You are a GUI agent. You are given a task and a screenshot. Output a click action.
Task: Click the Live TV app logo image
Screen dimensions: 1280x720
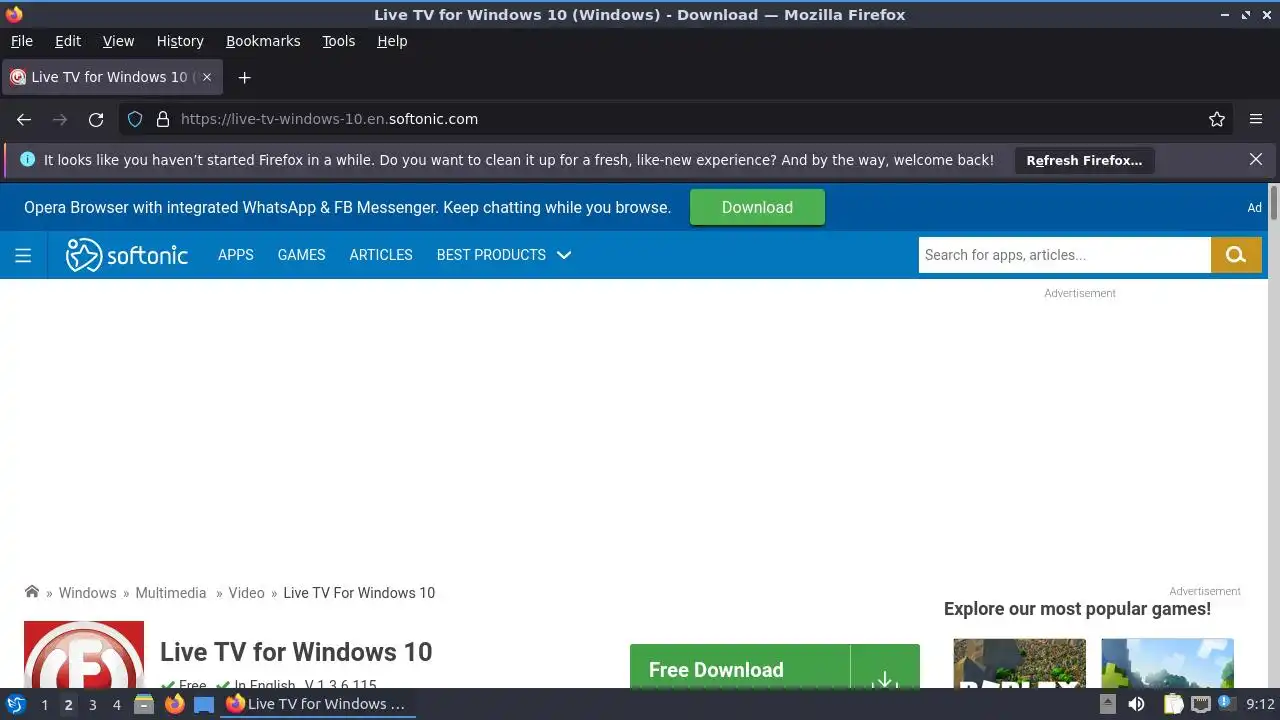pos(84,655)
